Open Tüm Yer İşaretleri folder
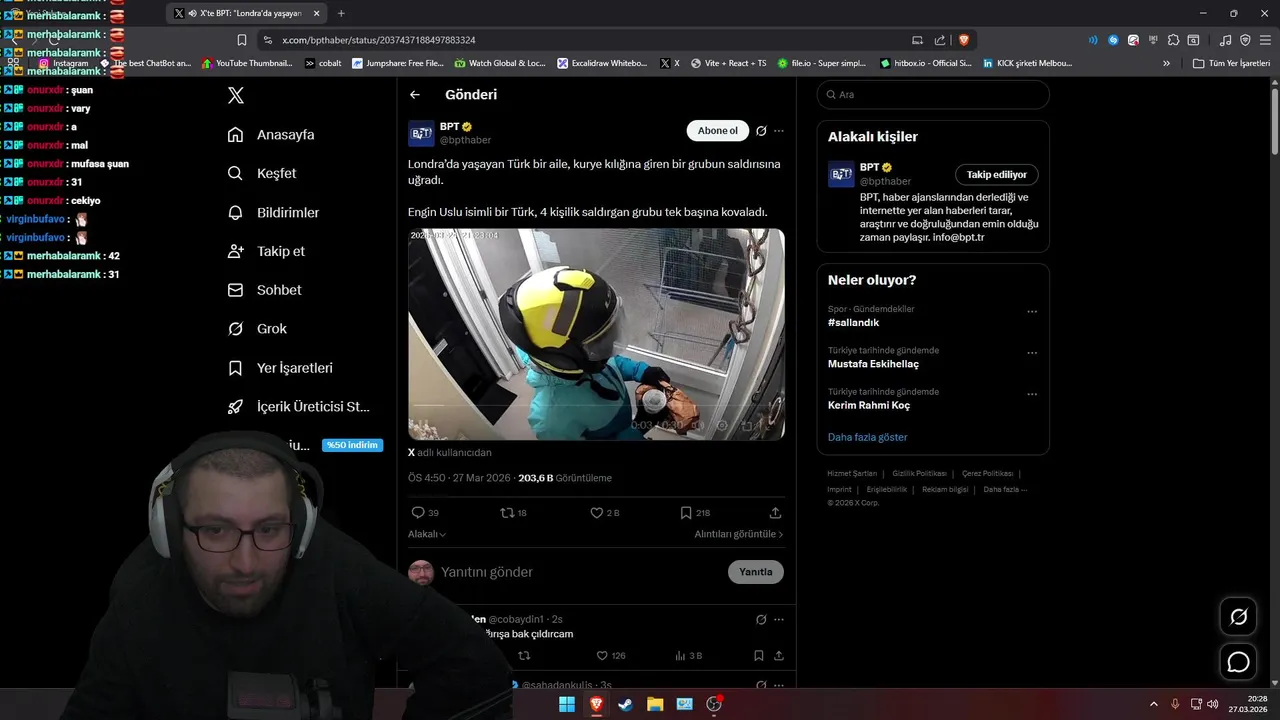The height and width of the screenshot is (720, 1280). click(1232, 63)
